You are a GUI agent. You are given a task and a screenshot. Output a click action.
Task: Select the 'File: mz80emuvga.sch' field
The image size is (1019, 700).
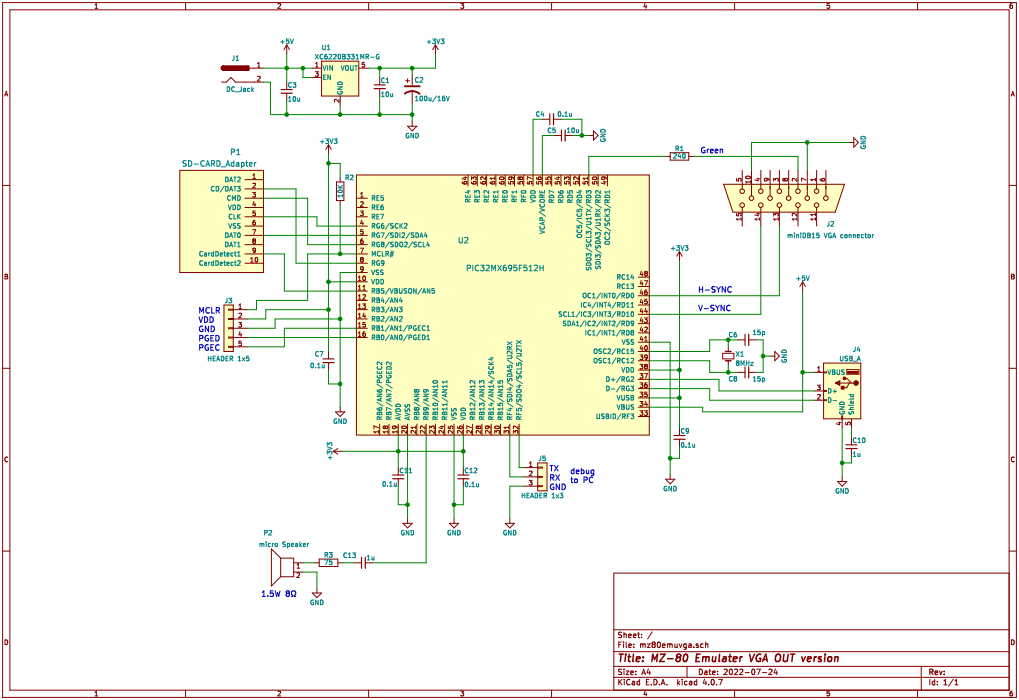coord(663,645)
